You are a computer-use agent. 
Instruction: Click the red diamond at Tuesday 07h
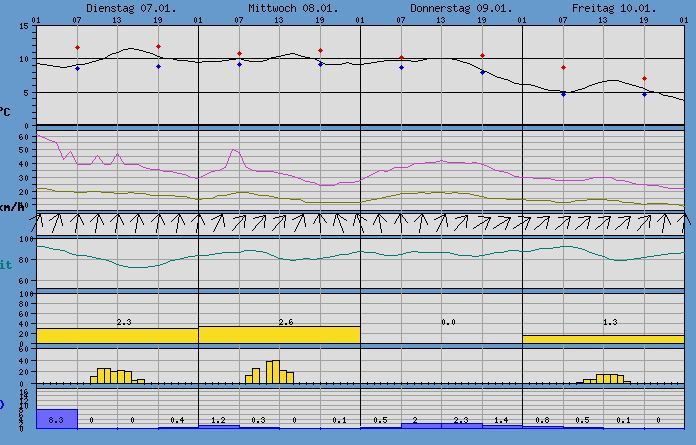pyautogui.click(x=77, y=47)
